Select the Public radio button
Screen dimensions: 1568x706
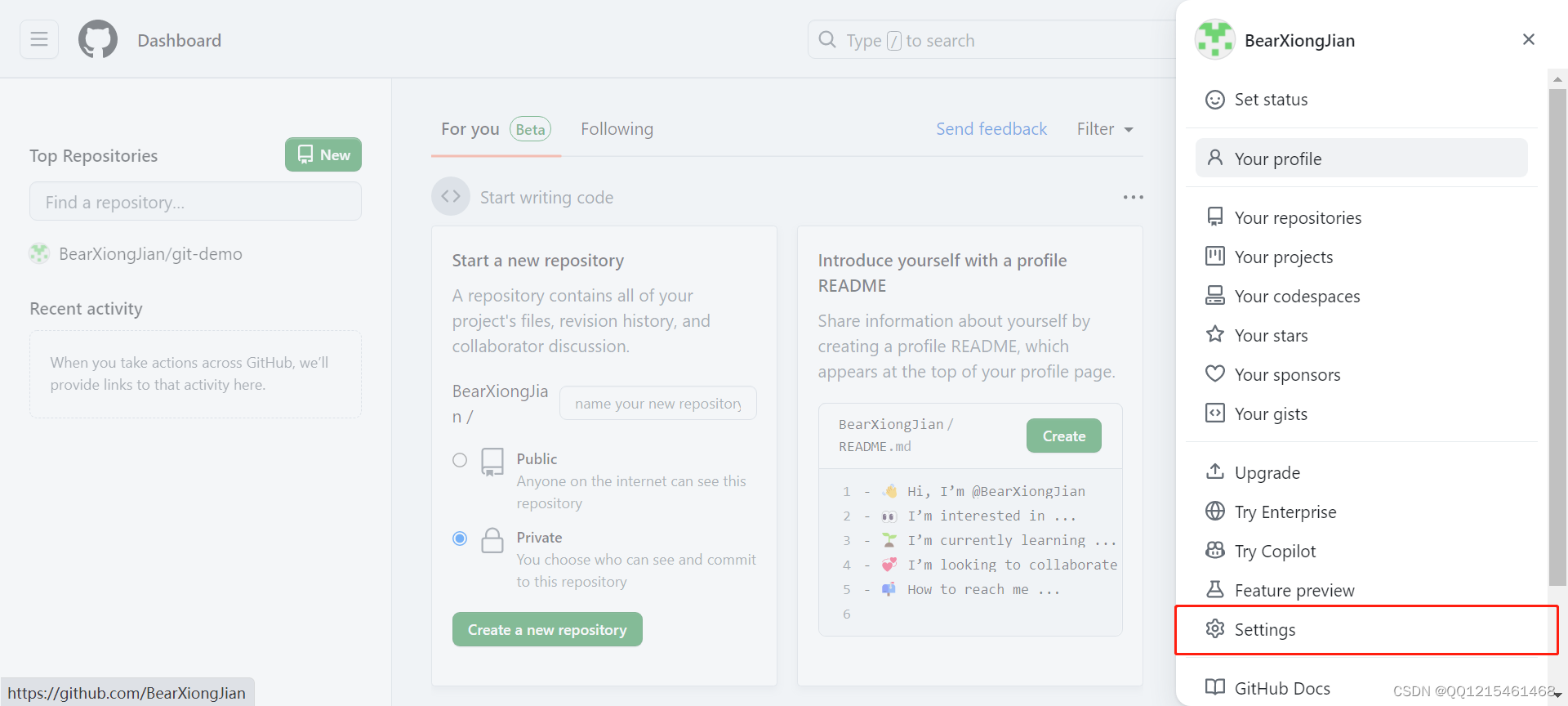click(x=460, y=460)
